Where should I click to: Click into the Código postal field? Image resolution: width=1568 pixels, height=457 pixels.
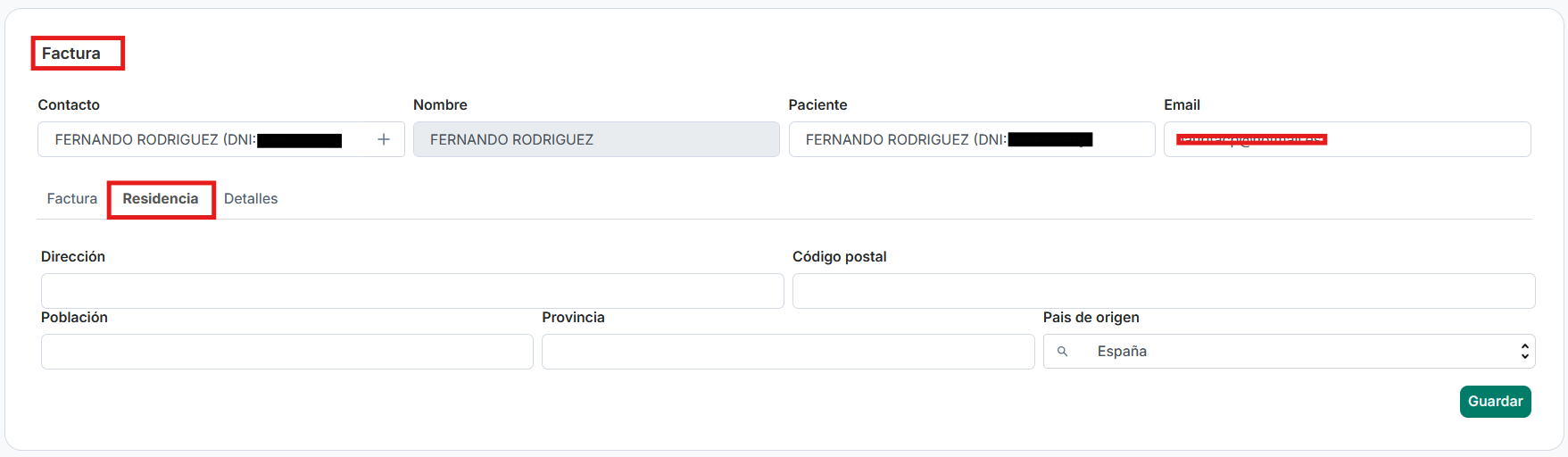pyautogui.click(x=1163, y=291)
